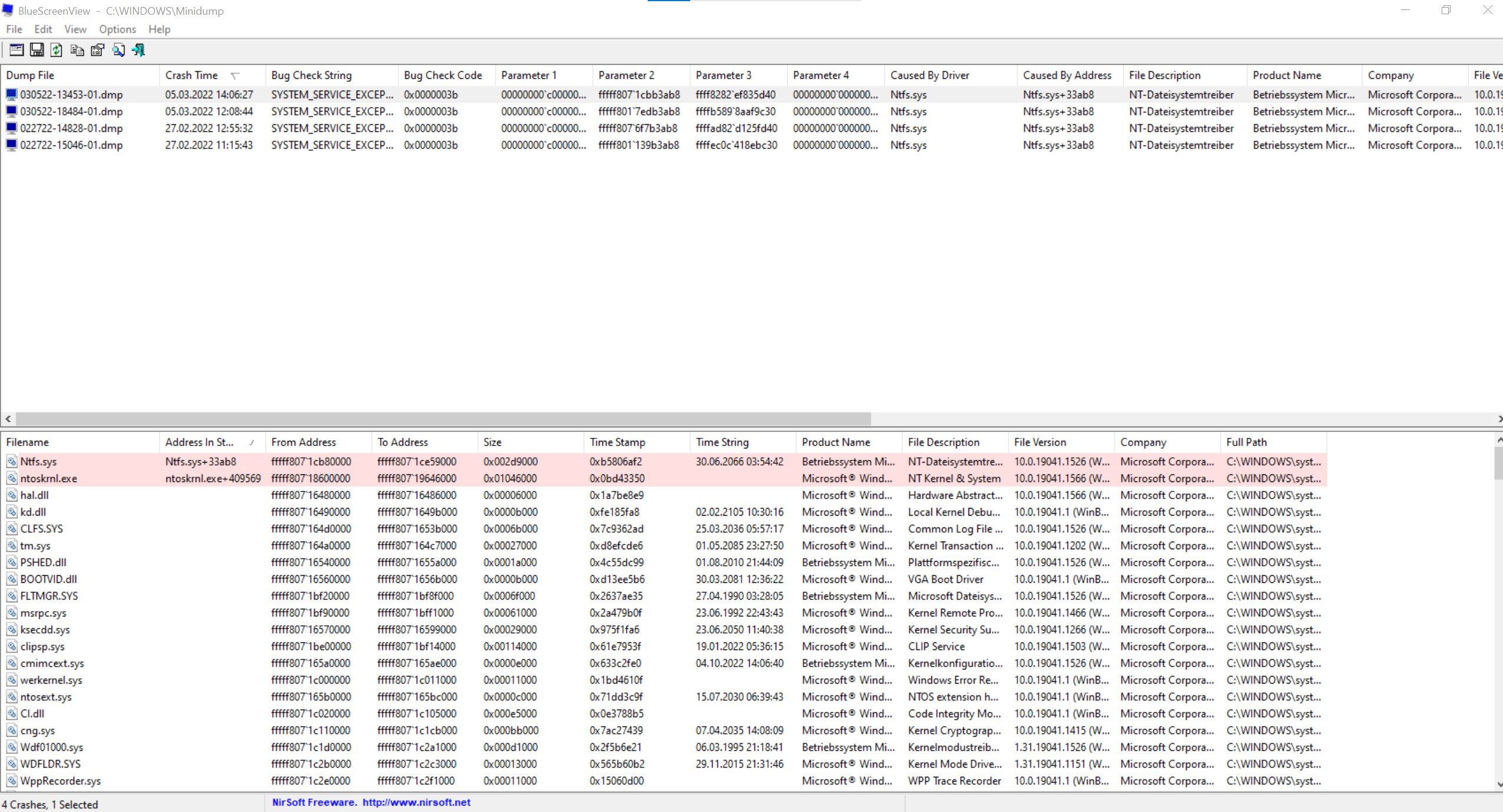Sort by Bug Check String column header
Image resolution: width=1503 pixels, height=812 pixels.
tap(311, 75)
